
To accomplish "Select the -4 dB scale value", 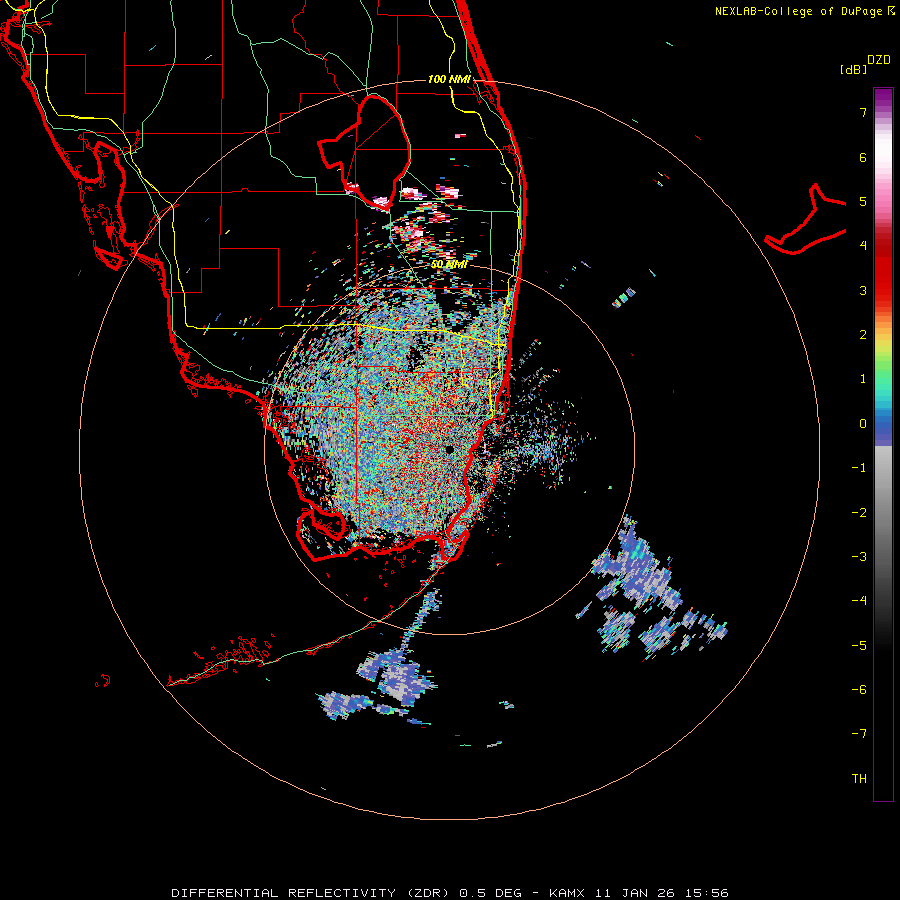I will click(x=859, y=601).
